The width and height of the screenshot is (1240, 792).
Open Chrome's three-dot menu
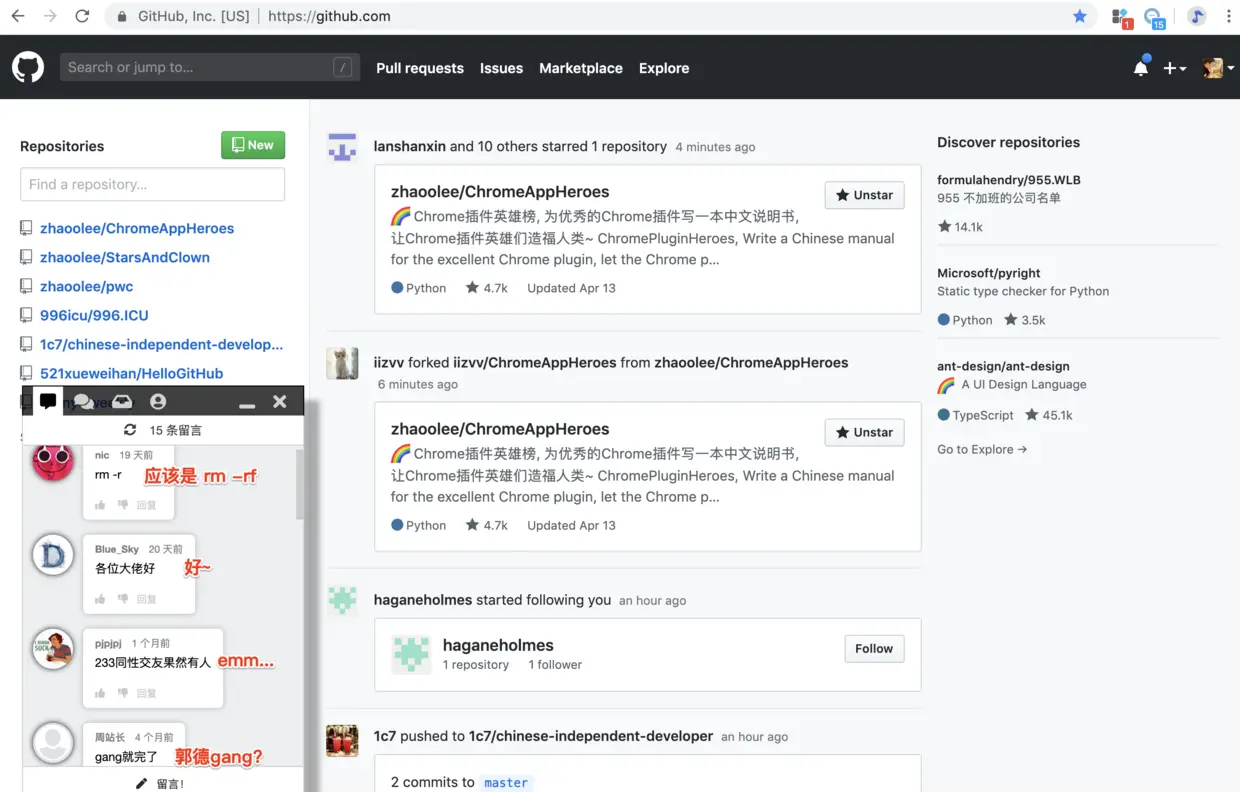pyautogui.click(x=1228, y=16)
